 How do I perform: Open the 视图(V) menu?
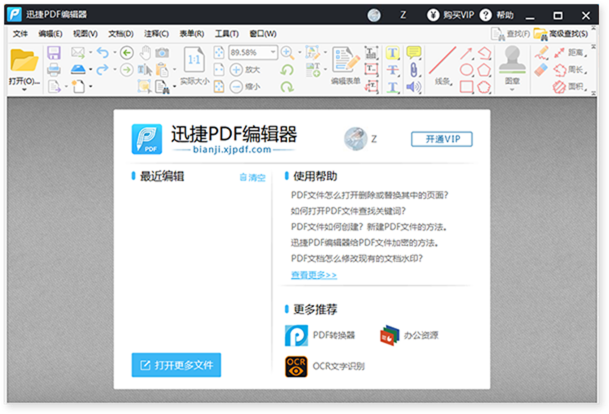85,34
